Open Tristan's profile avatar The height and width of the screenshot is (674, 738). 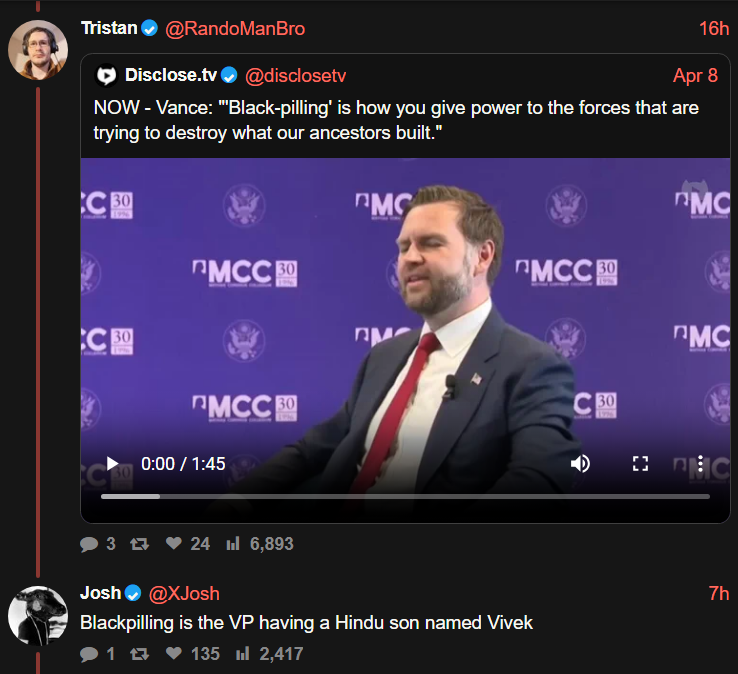[x=38, y=48]
